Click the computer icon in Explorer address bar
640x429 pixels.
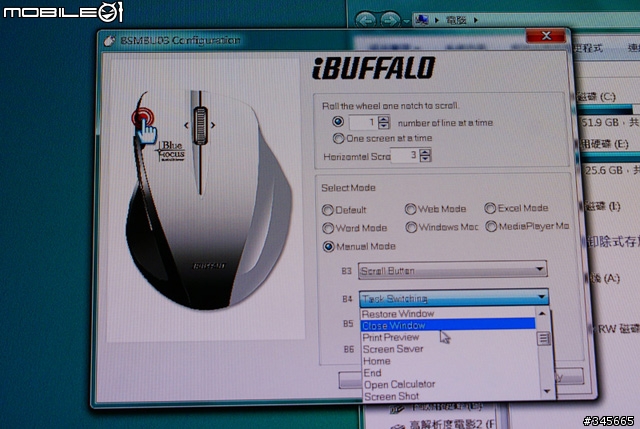(x=422, y=19)
